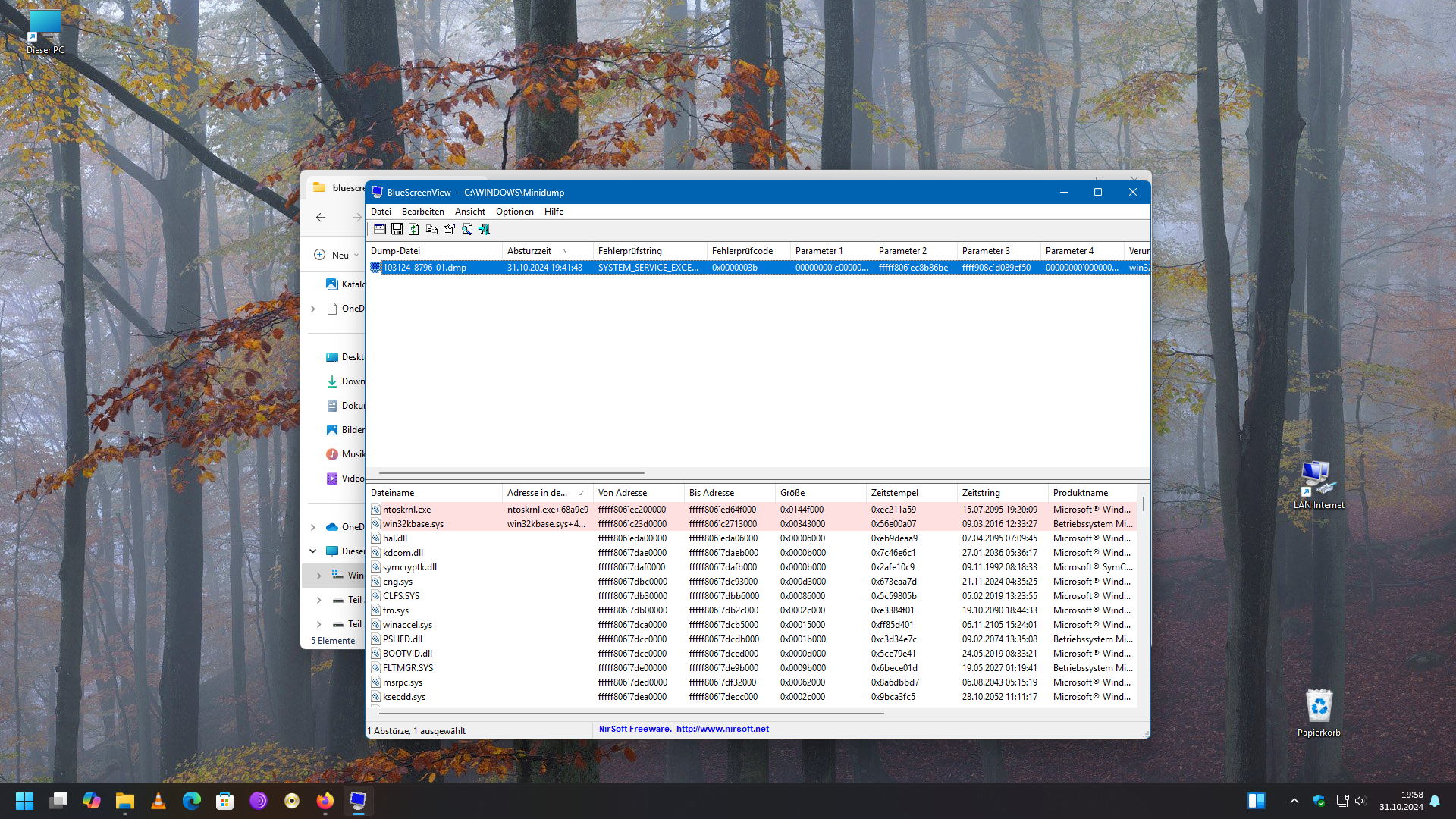Screen dimensions: 1456x819
Task: Click the Exit door toolbar icon
Action: 484,229
